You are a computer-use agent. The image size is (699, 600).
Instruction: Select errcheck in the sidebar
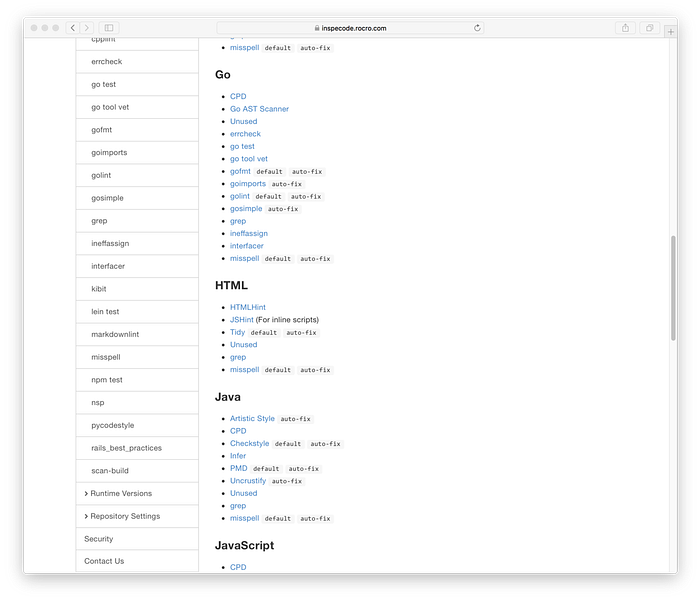point(137,62)
